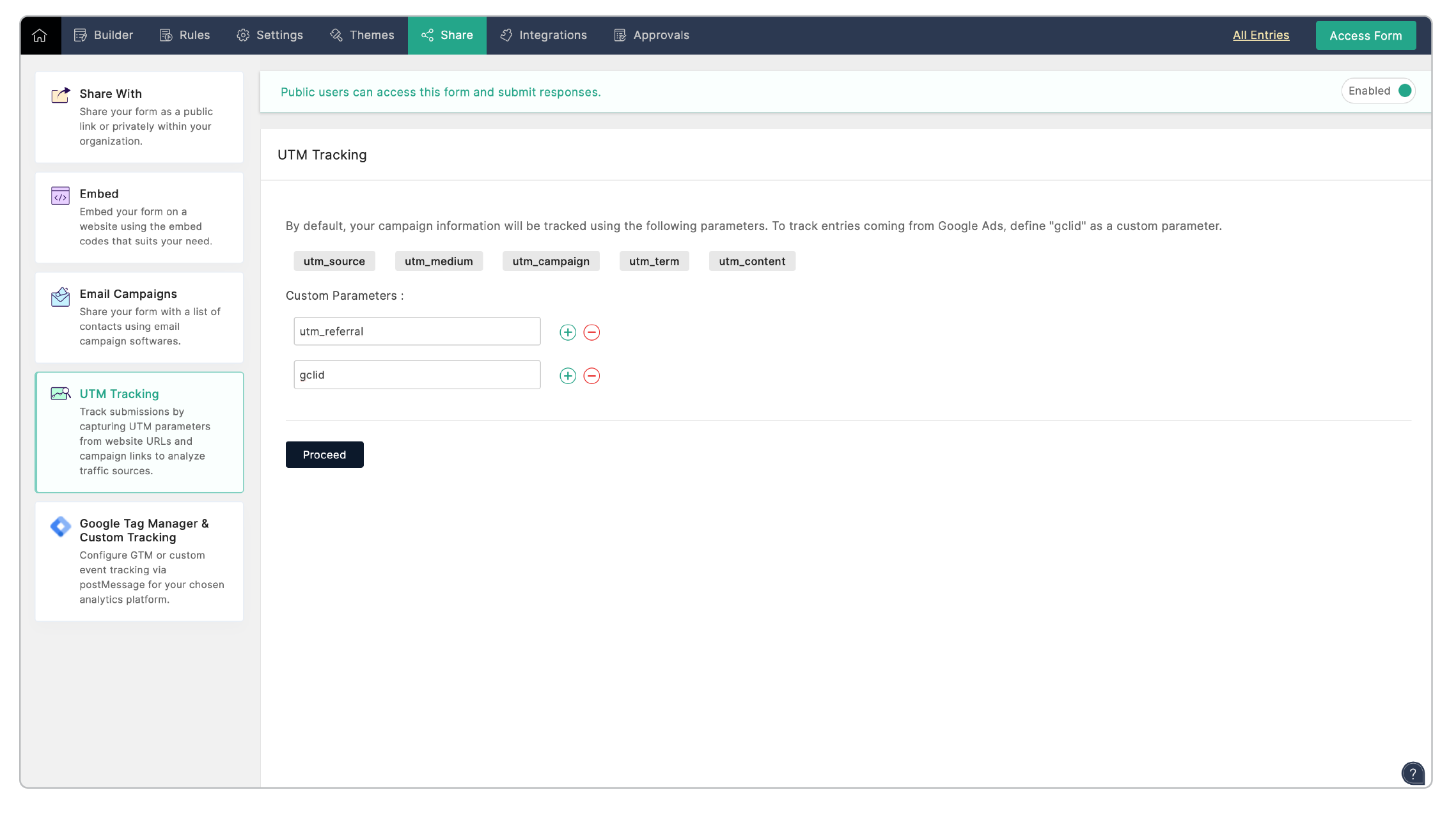
Task: Click the Email Campaigns envelope icon
Action: [x=60, y=297]
